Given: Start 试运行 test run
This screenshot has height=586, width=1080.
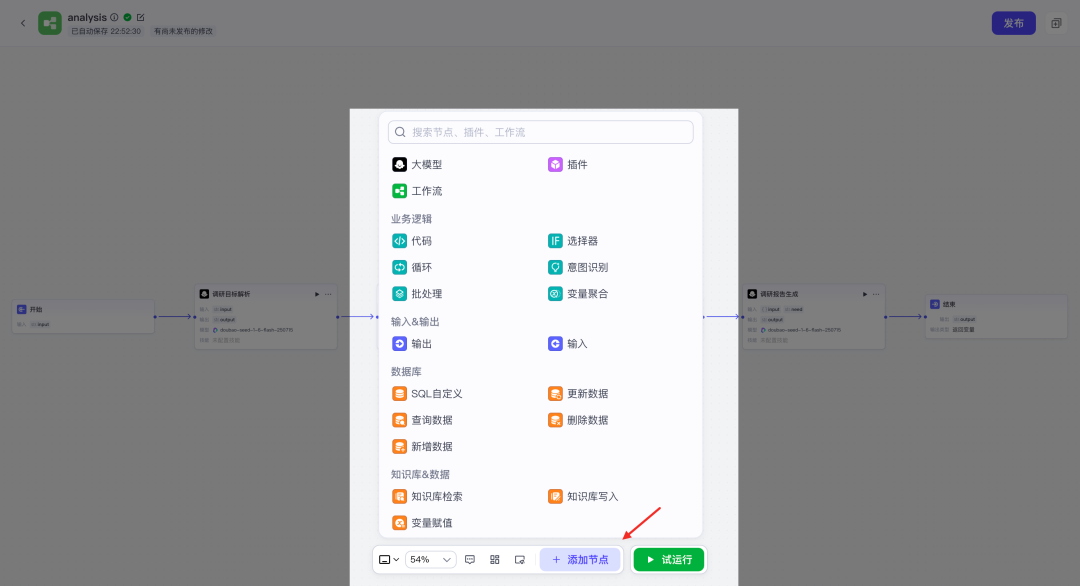Looking at the screenshot, I should [669, 560].
